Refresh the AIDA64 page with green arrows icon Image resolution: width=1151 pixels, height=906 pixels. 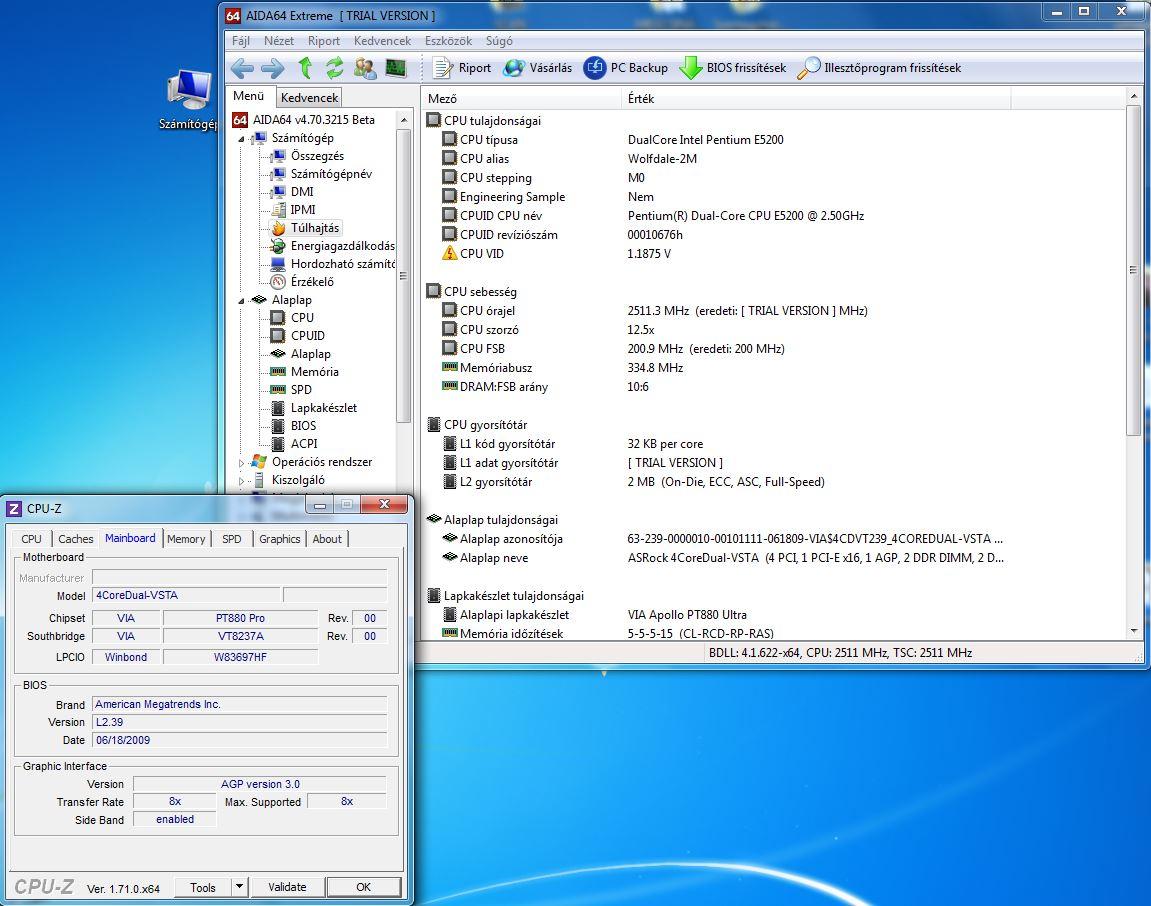[x=335, y=68]
